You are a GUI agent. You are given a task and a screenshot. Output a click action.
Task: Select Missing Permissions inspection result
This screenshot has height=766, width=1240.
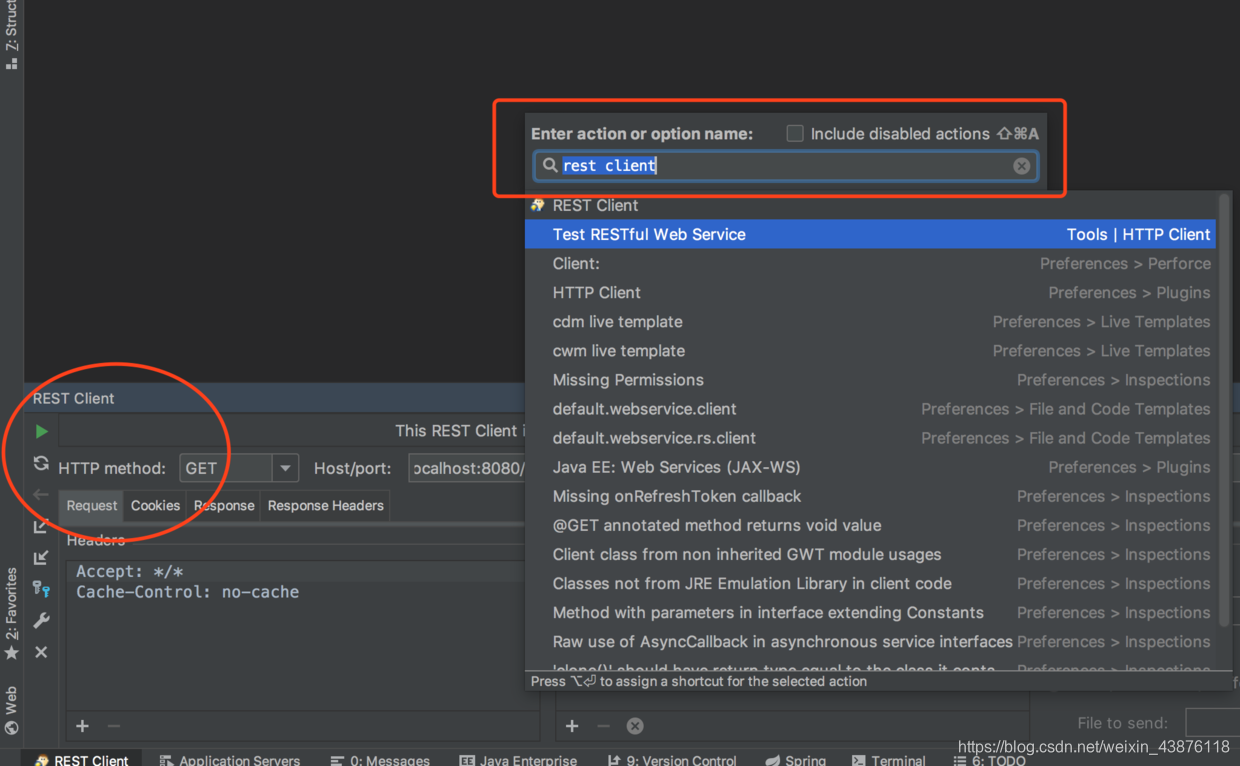click(870, 379)
